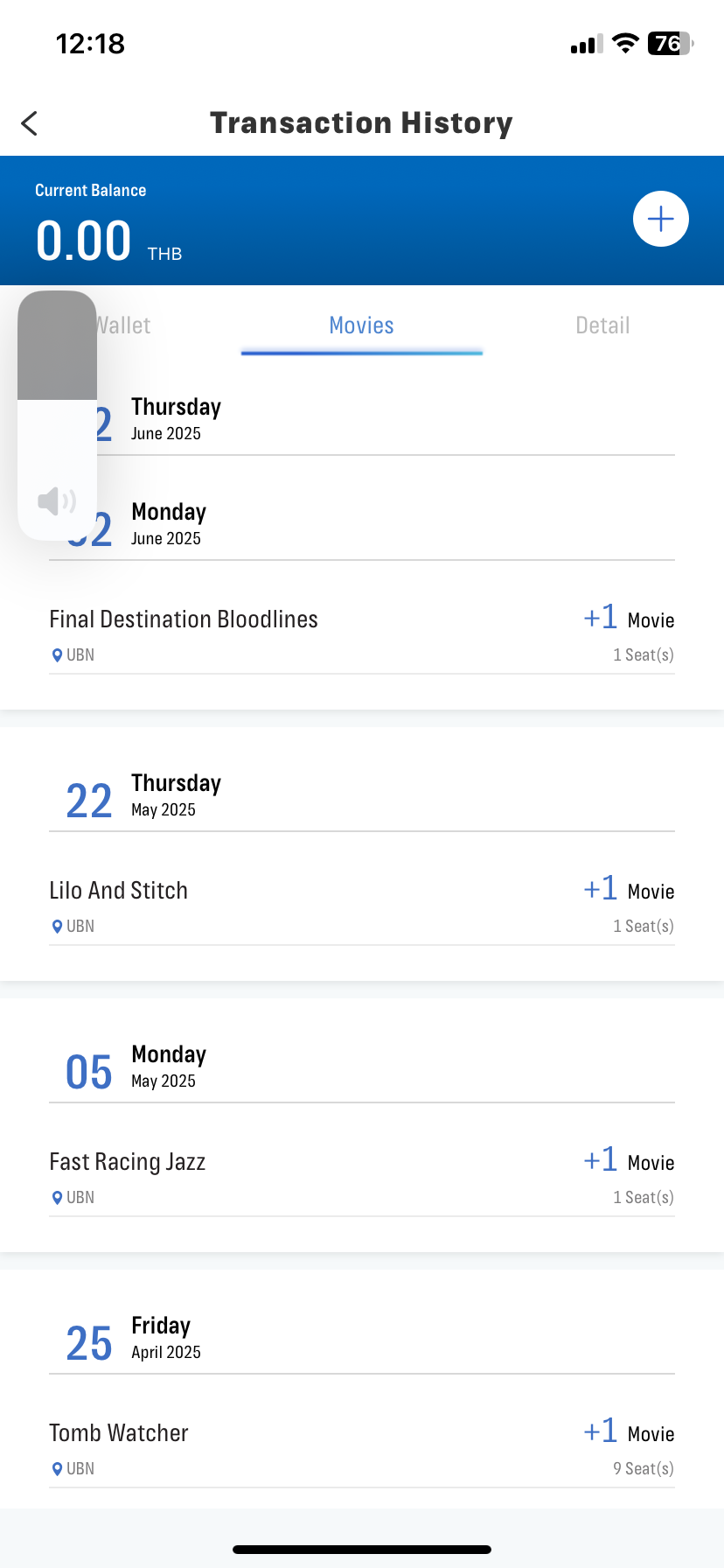
Task: Open Tomb Watcher transaction
Action: 362,1449
